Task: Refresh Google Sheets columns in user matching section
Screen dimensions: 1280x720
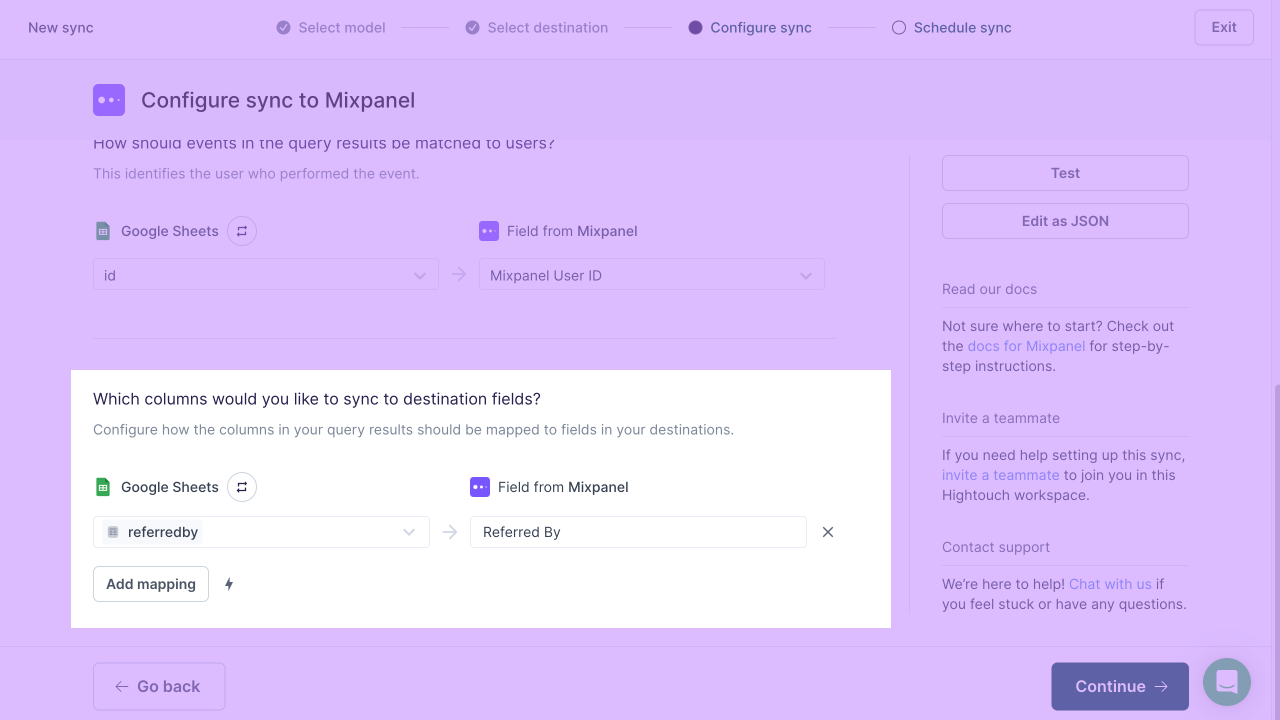Action: pos(242,231)
